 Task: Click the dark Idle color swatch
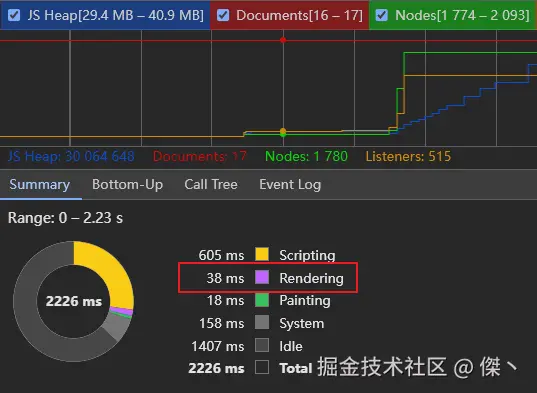coord(262,345)
